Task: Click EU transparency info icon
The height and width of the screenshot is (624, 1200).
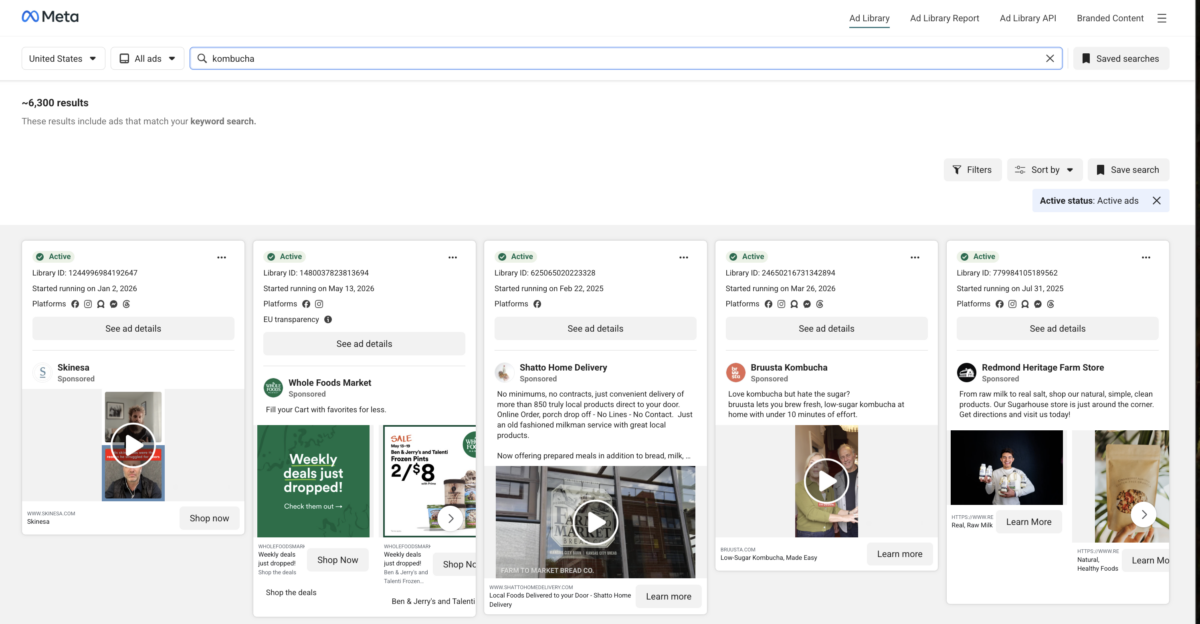Action: (x=328, y=320)
